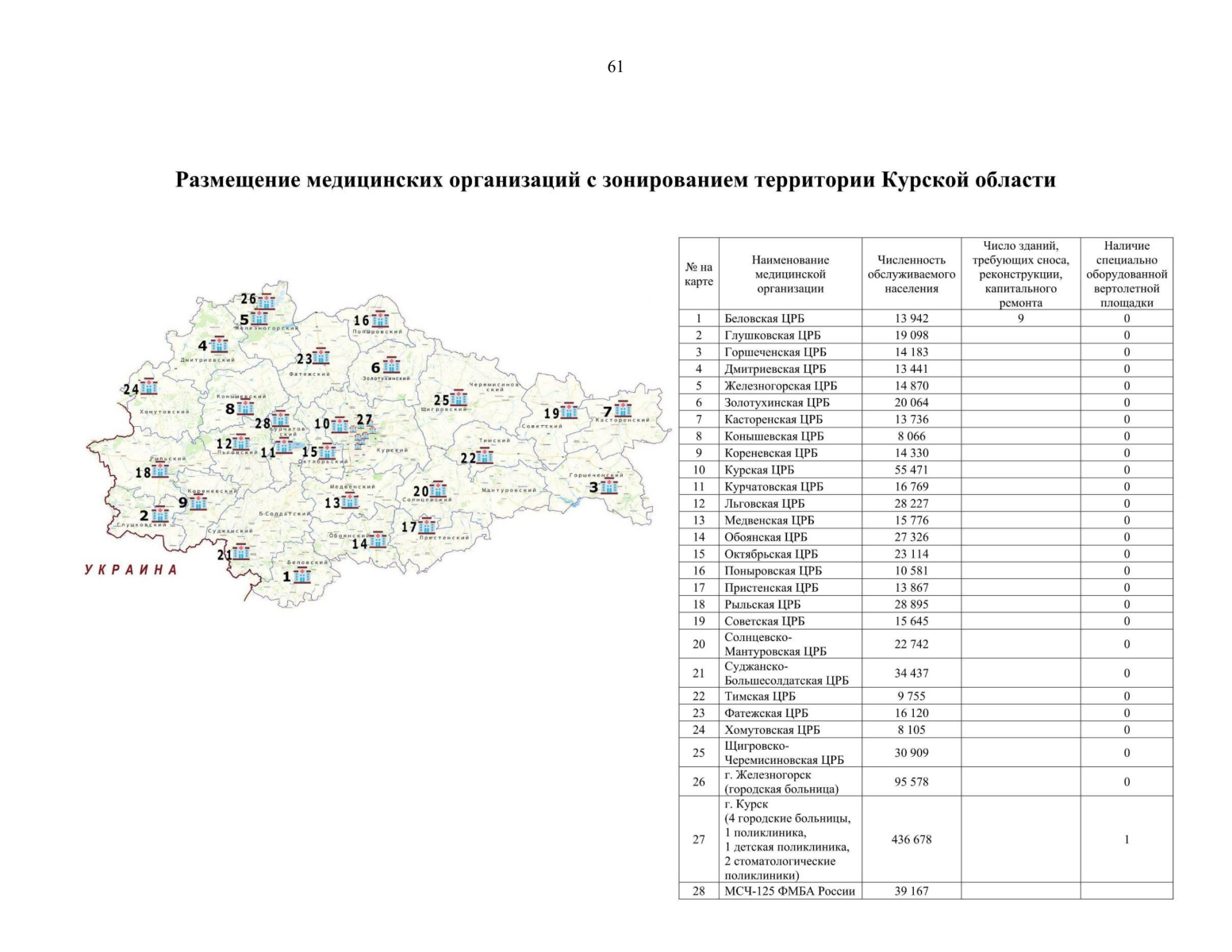Click the page number 61
The width and height of the screenshot is (1232, 952).
coord(616,67)
